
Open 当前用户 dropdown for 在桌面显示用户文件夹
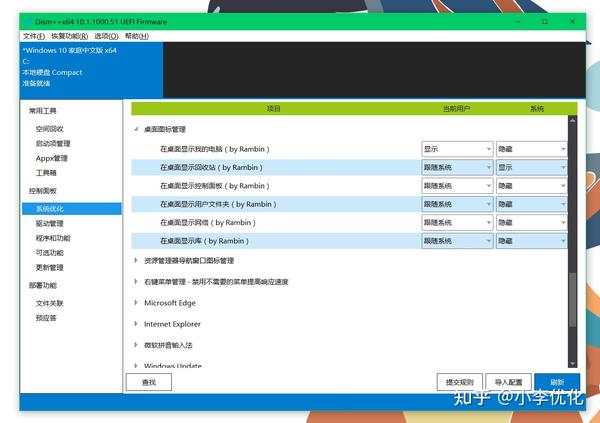pos(457,204)
